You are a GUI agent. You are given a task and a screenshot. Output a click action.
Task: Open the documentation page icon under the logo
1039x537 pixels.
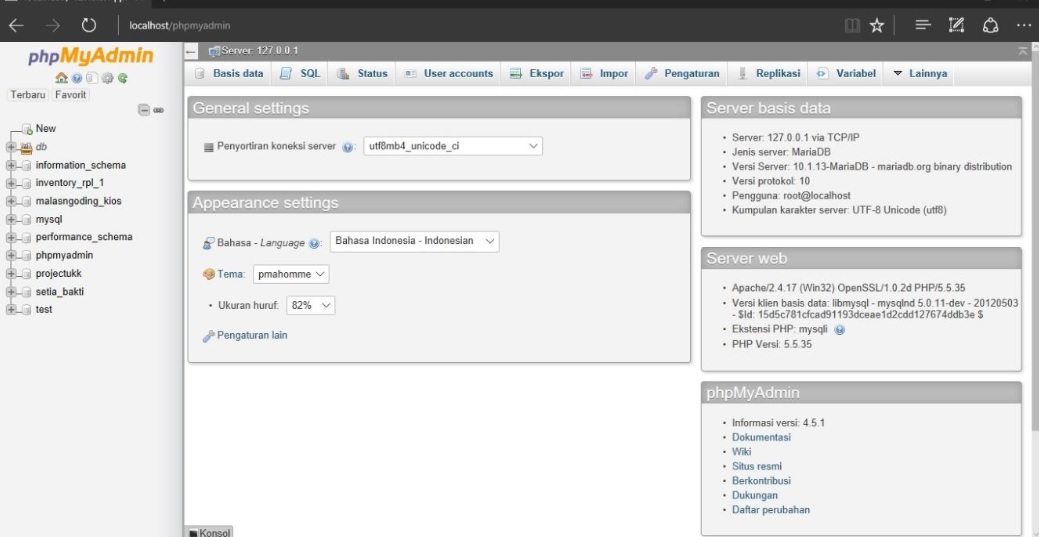pos(92,78)
